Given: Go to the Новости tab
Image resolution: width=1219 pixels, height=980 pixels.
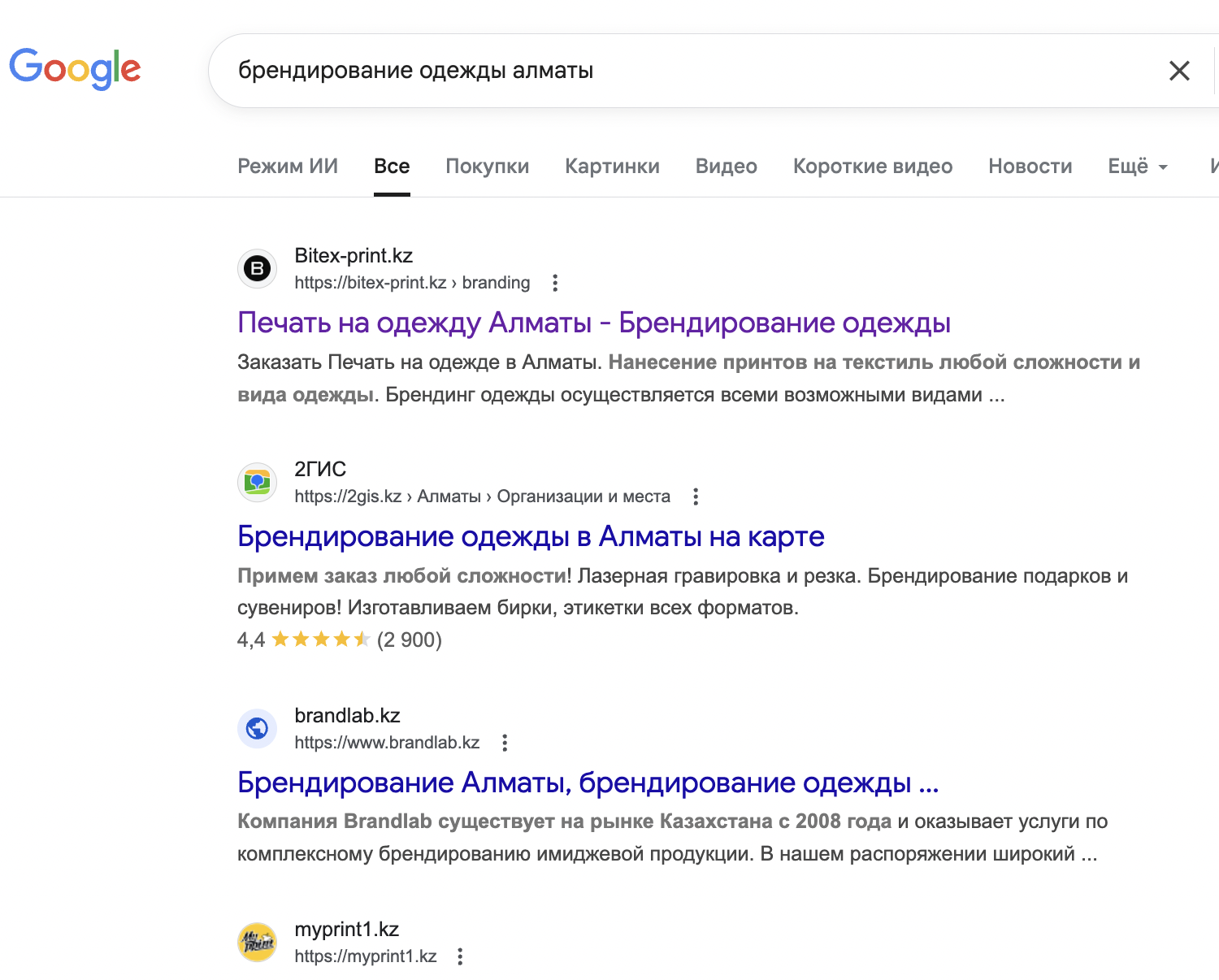Looking at the screenshot, I should click(x=1030, y=167).
